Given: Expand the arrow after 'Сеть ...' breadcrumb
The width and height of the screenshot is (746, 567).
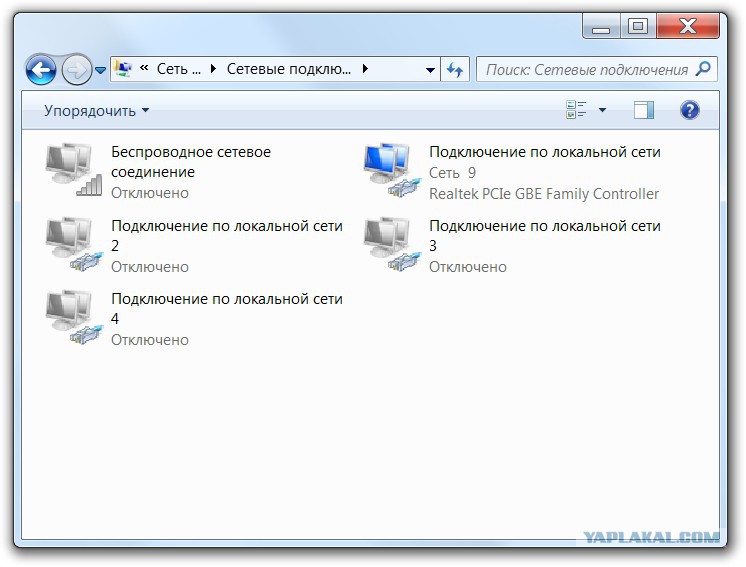Looking at the screenshot, I should click(214, 69).
